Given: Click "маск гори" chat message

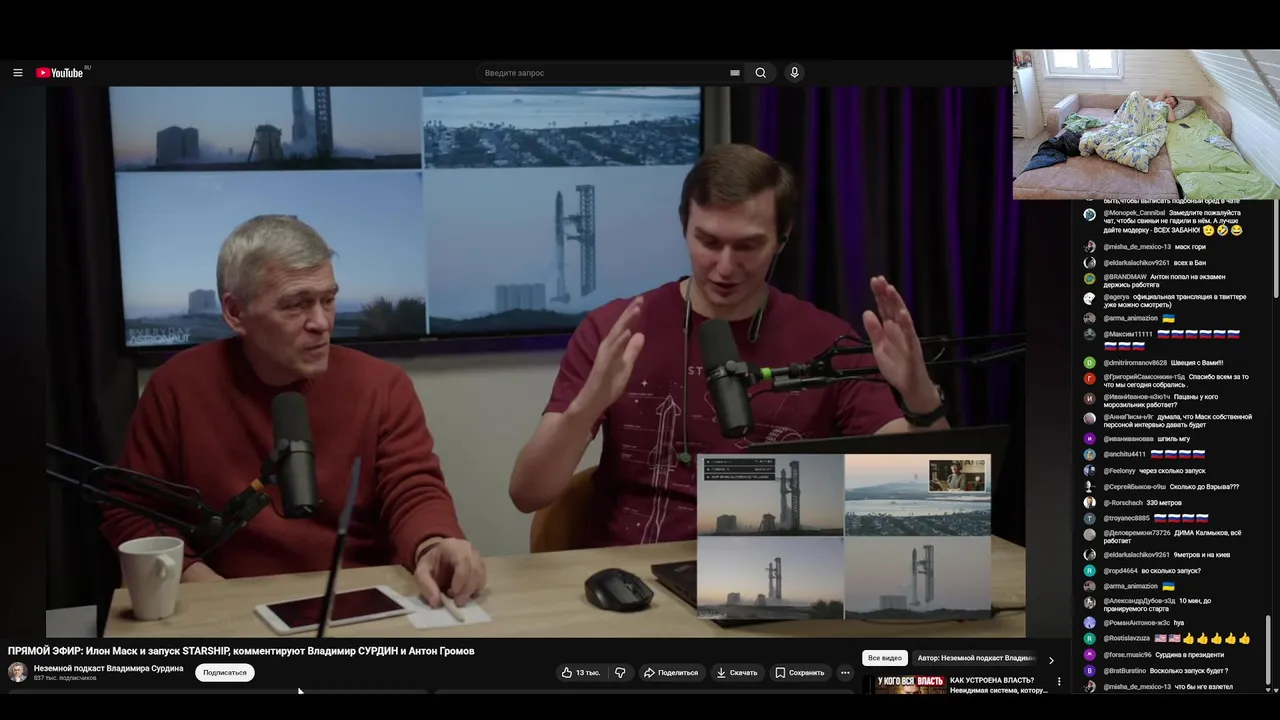Looking at the screenshot, I should [1190, 247].
